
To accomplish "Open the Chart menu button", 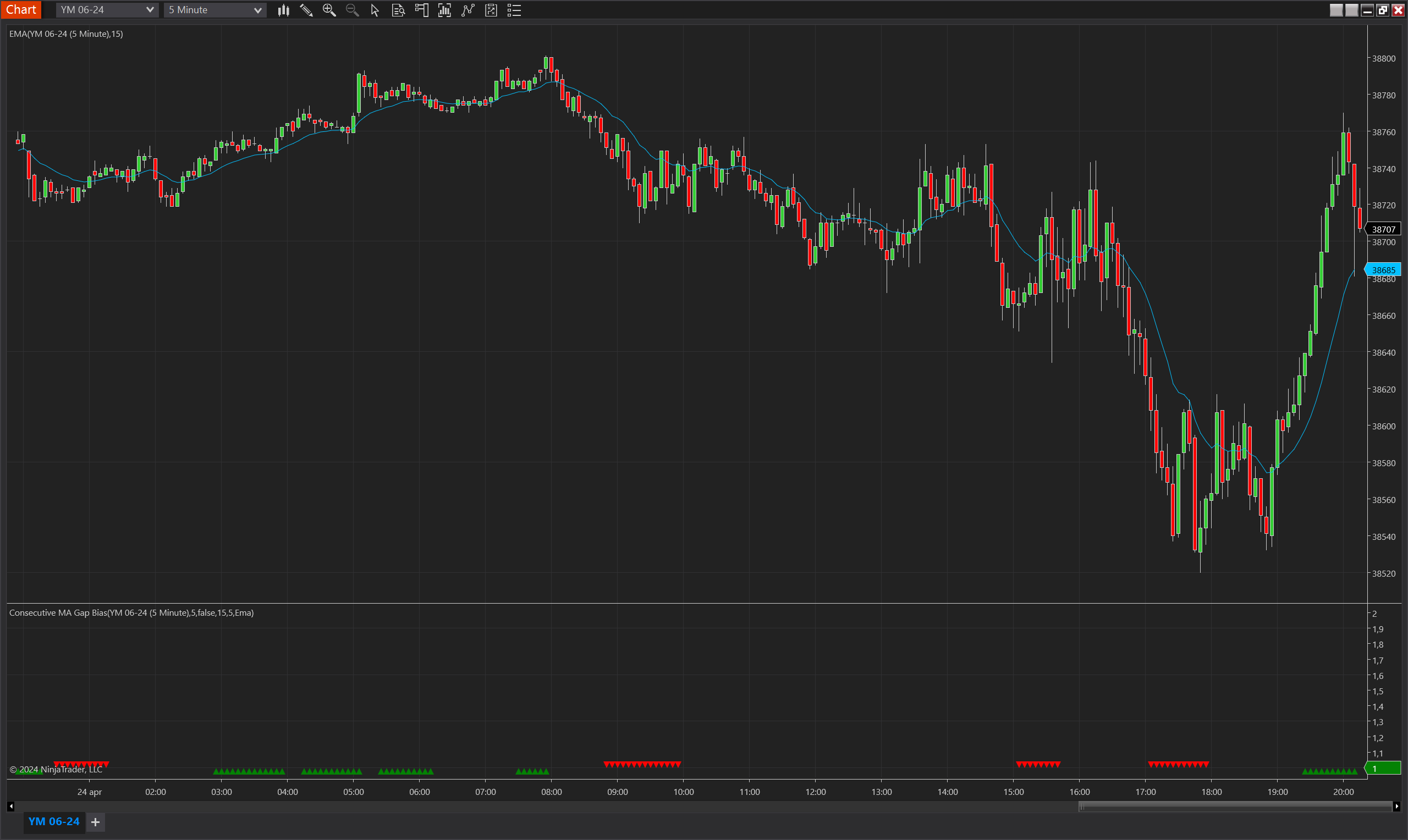I will click(21, 10).
